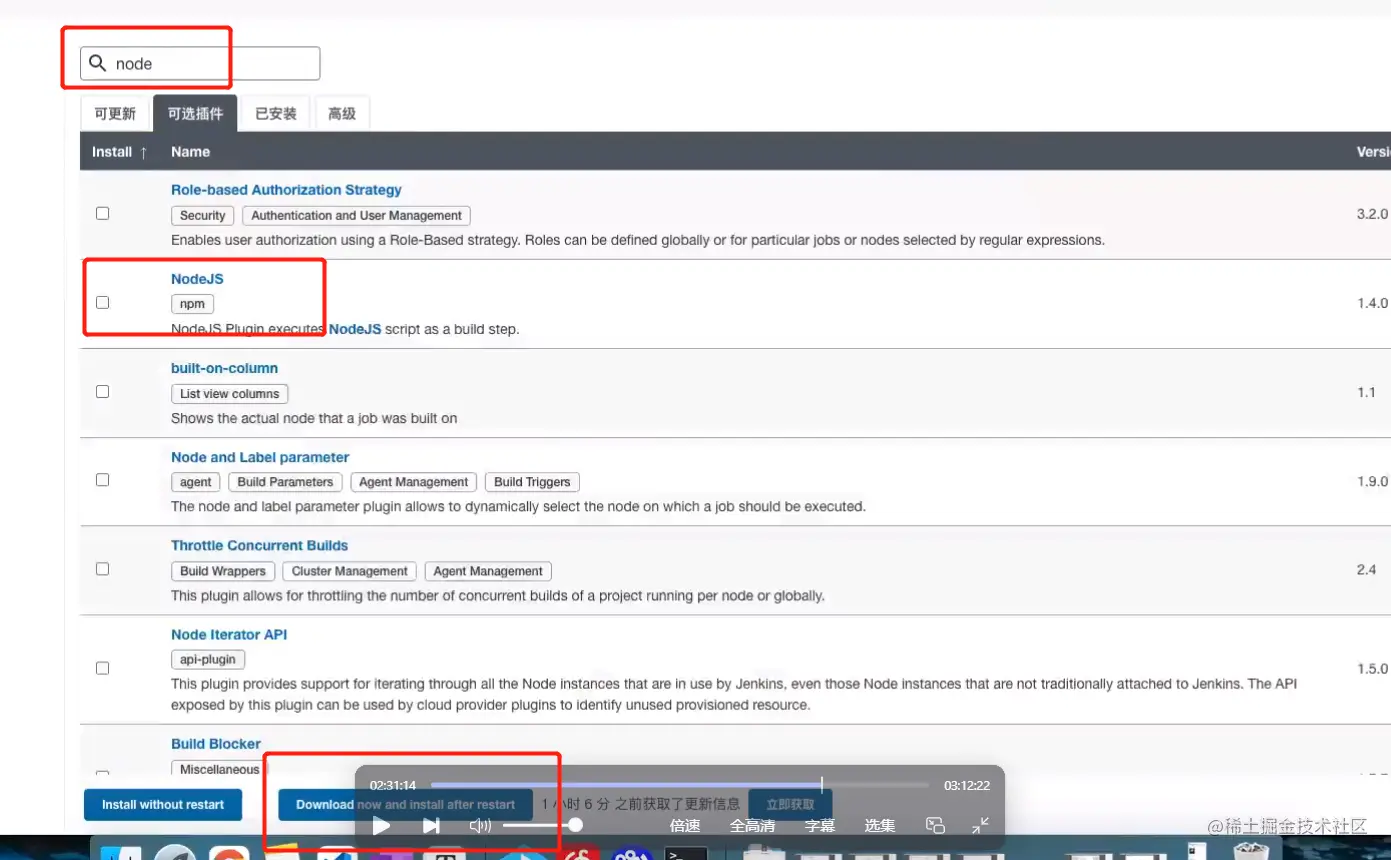Viewport: 1391px width, 860px height.
Task: Open the Trash in the dock
Action: [x=1251, y=851]
